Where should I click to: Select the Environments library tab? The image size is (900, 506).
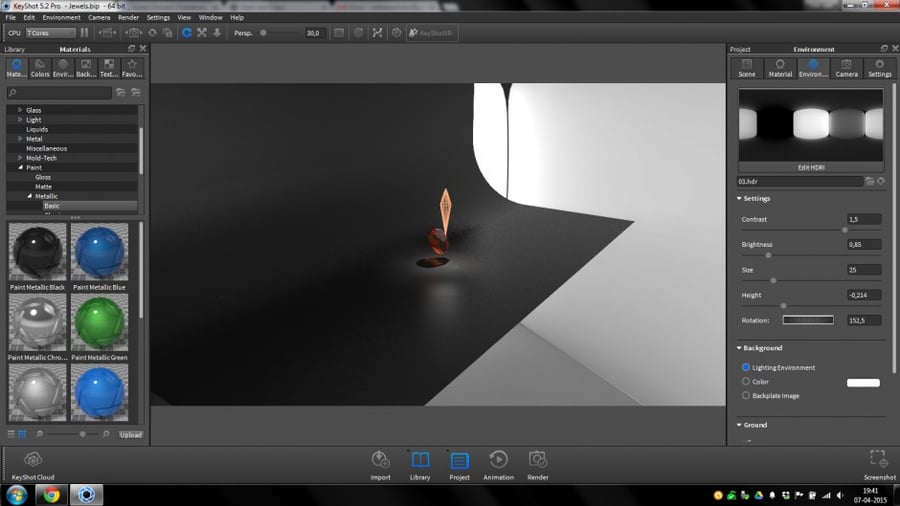pos(63,68)
